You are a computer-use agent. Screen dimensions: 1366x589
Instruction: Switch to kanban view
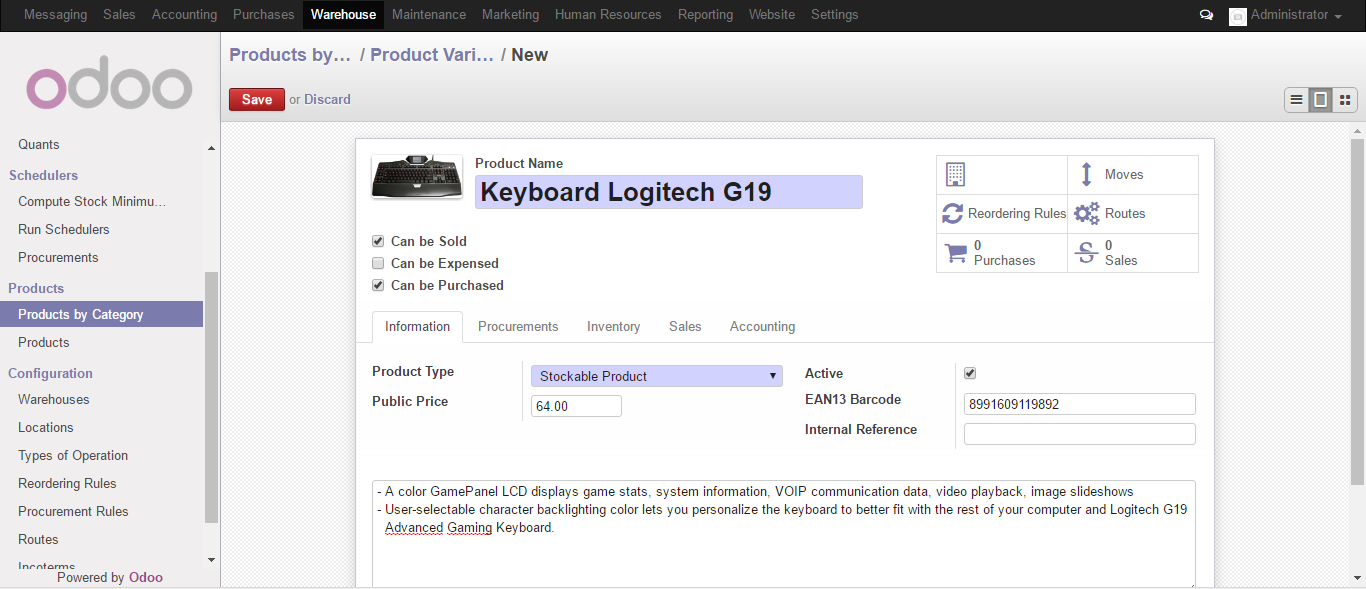coord(1345,100)
